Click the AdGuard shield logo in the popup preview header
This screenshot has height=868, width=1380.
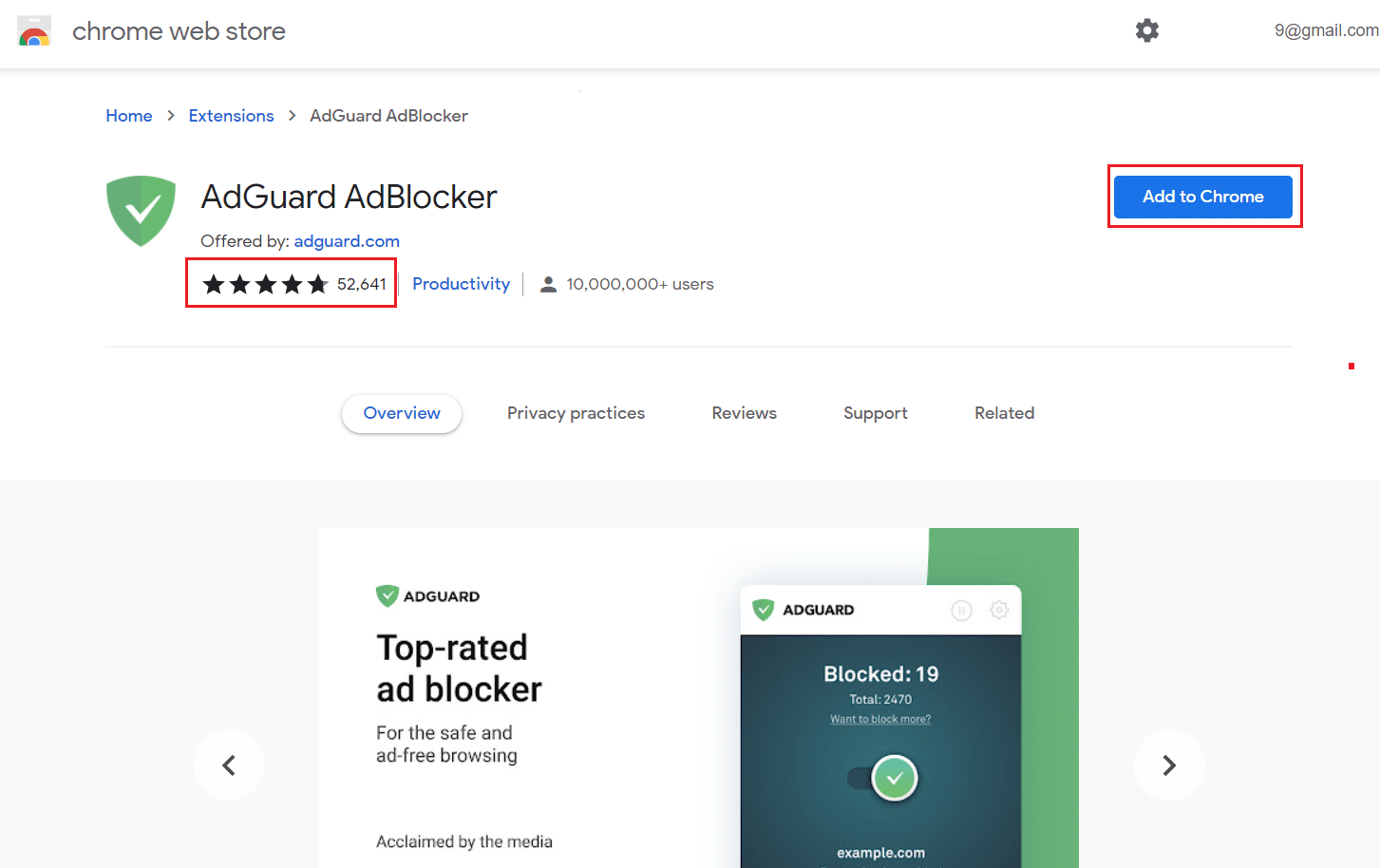[x=764, y=610]
